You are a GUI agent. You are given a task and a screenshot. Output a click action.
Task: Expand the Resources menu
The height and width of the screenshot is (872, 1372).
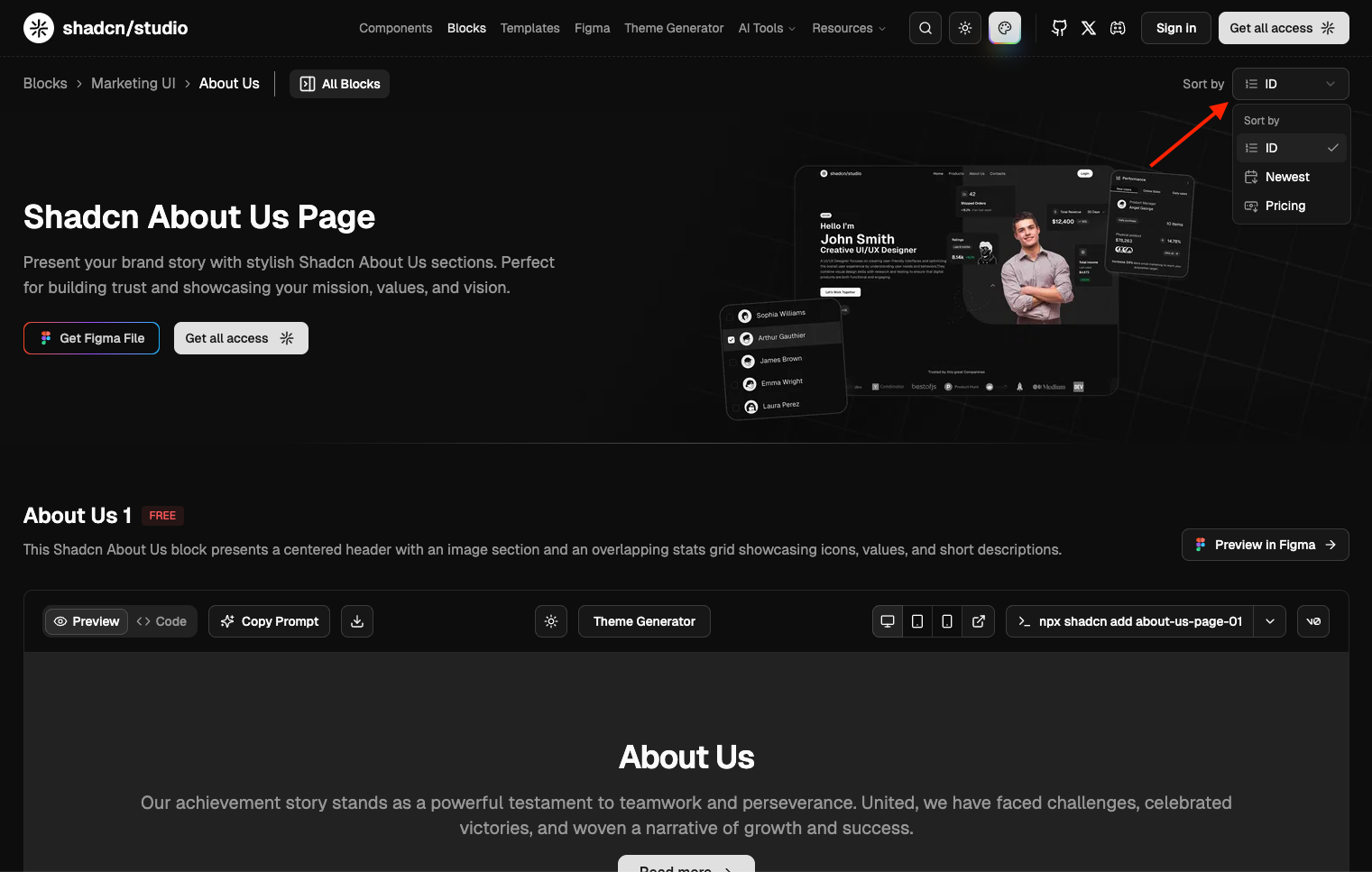849,28
